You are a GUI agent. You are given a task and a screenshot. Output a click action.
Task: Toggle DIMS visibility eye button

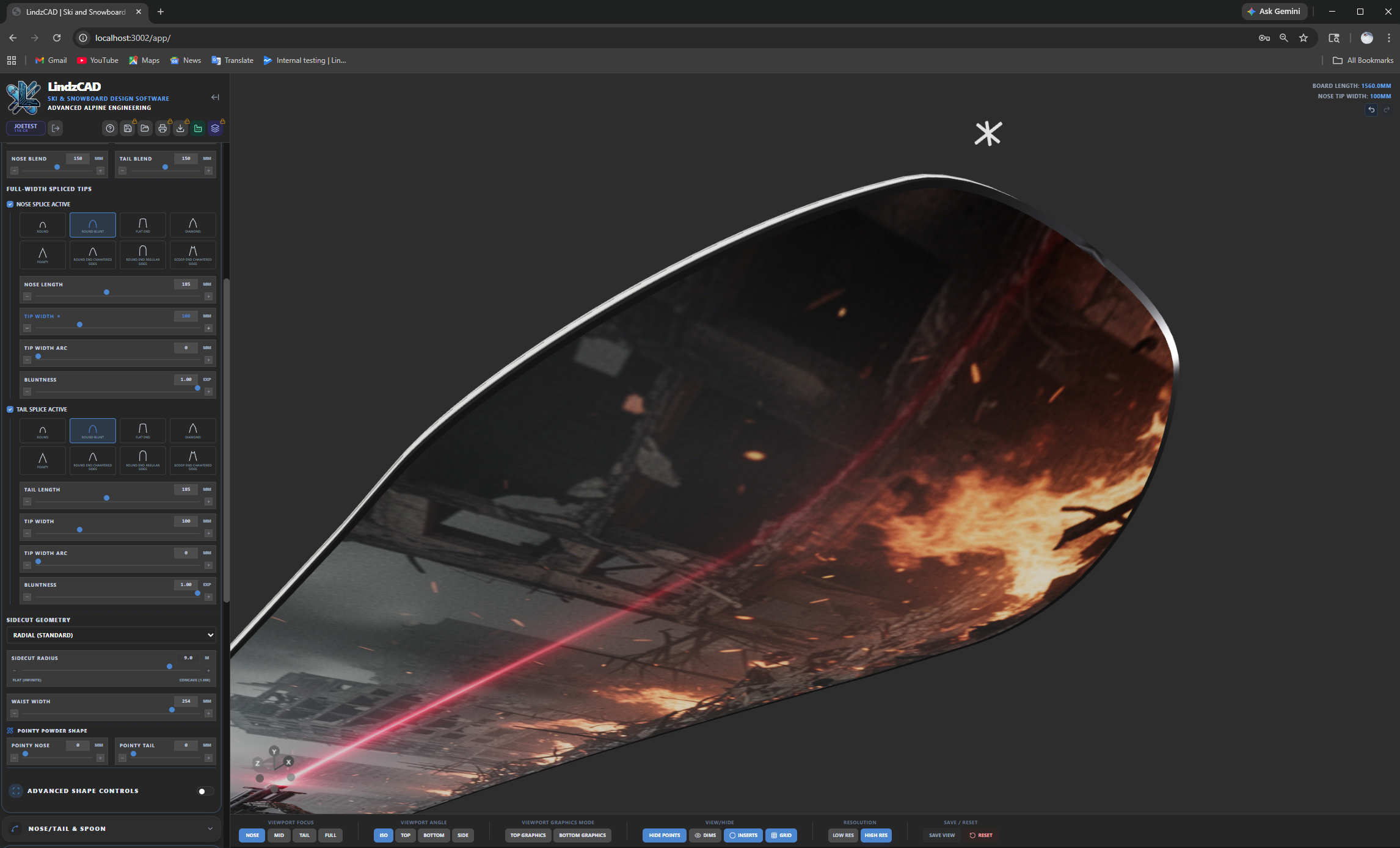[705, 835]
